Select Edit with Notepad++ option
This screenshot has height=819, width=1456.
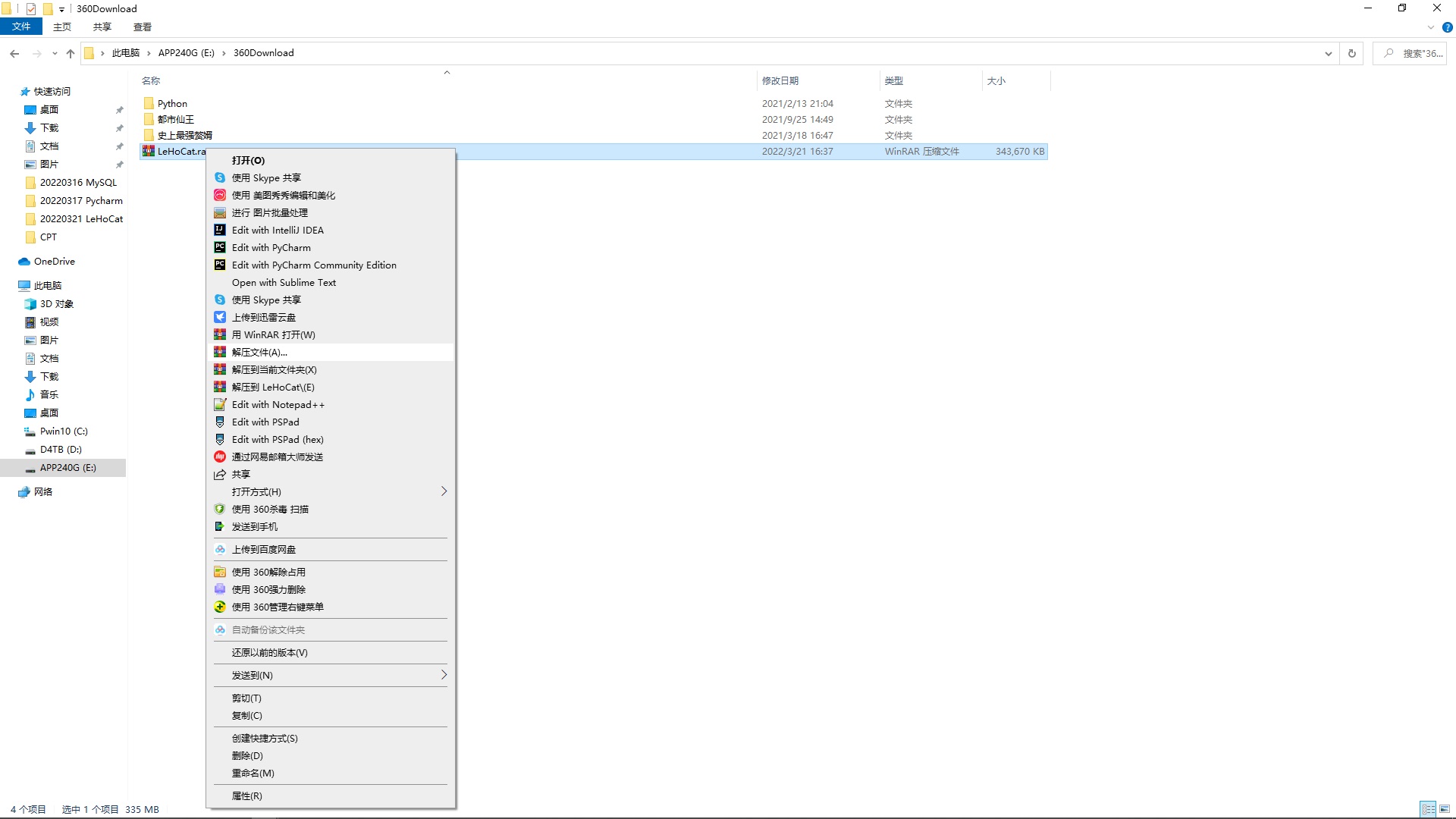(x=278, y=404)
